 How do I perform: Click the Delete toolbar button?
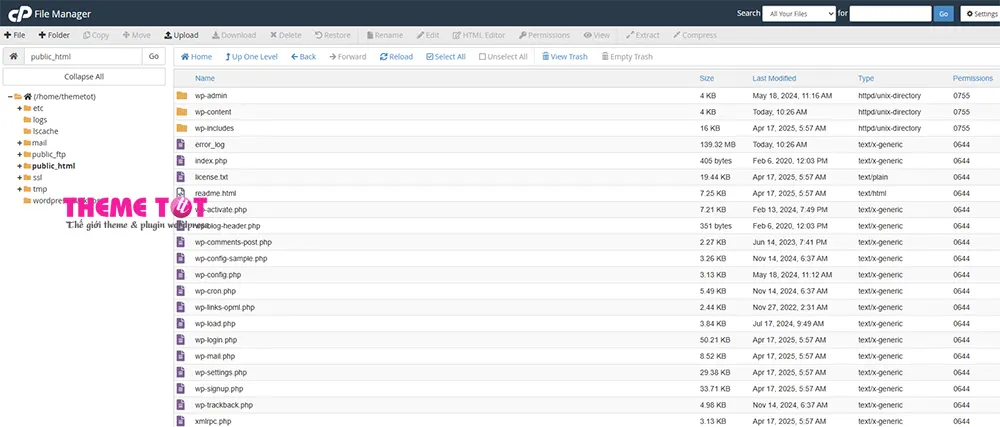pos(286,35)
